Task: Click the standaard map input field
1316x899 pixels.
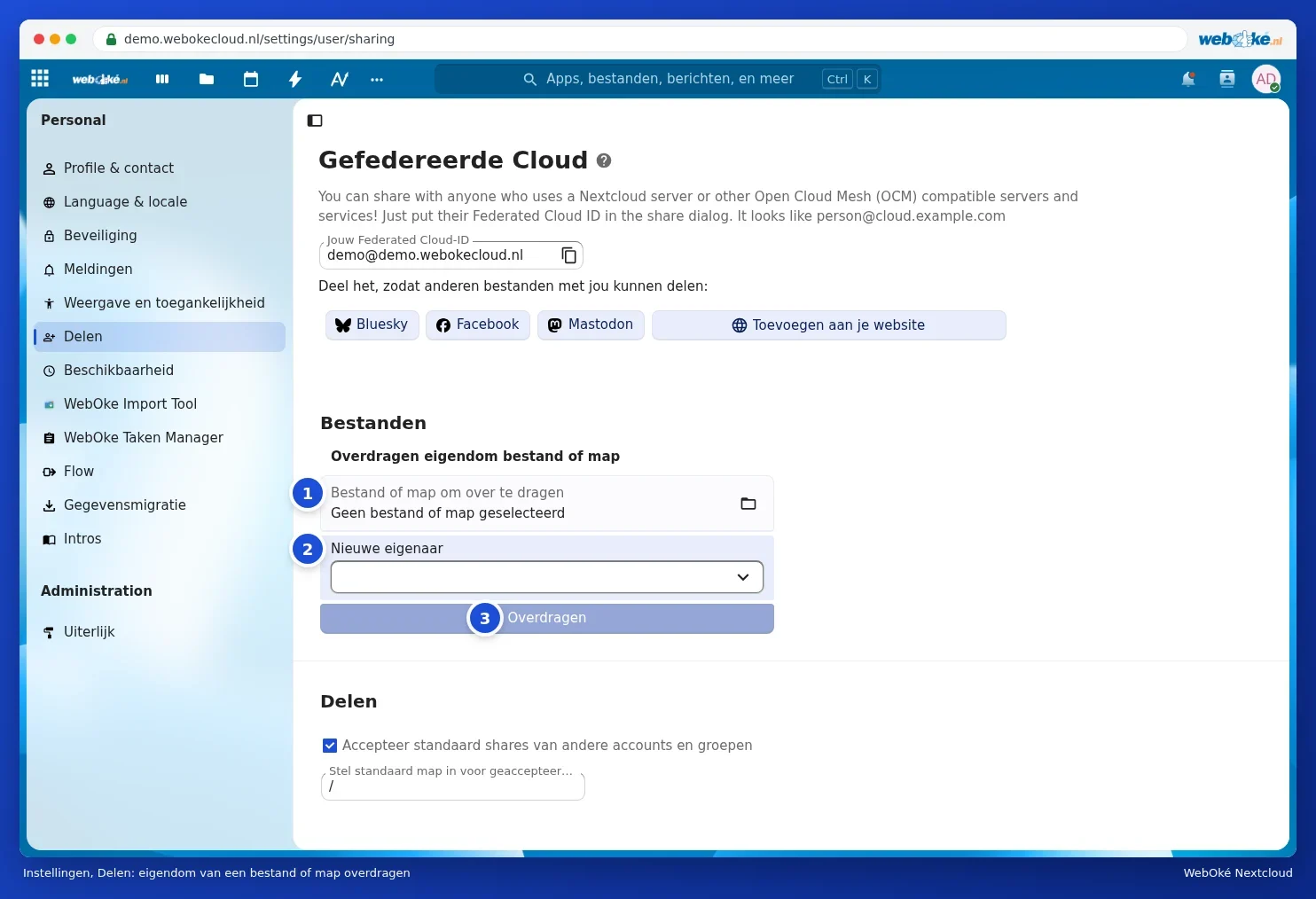Action: (453, 786)
